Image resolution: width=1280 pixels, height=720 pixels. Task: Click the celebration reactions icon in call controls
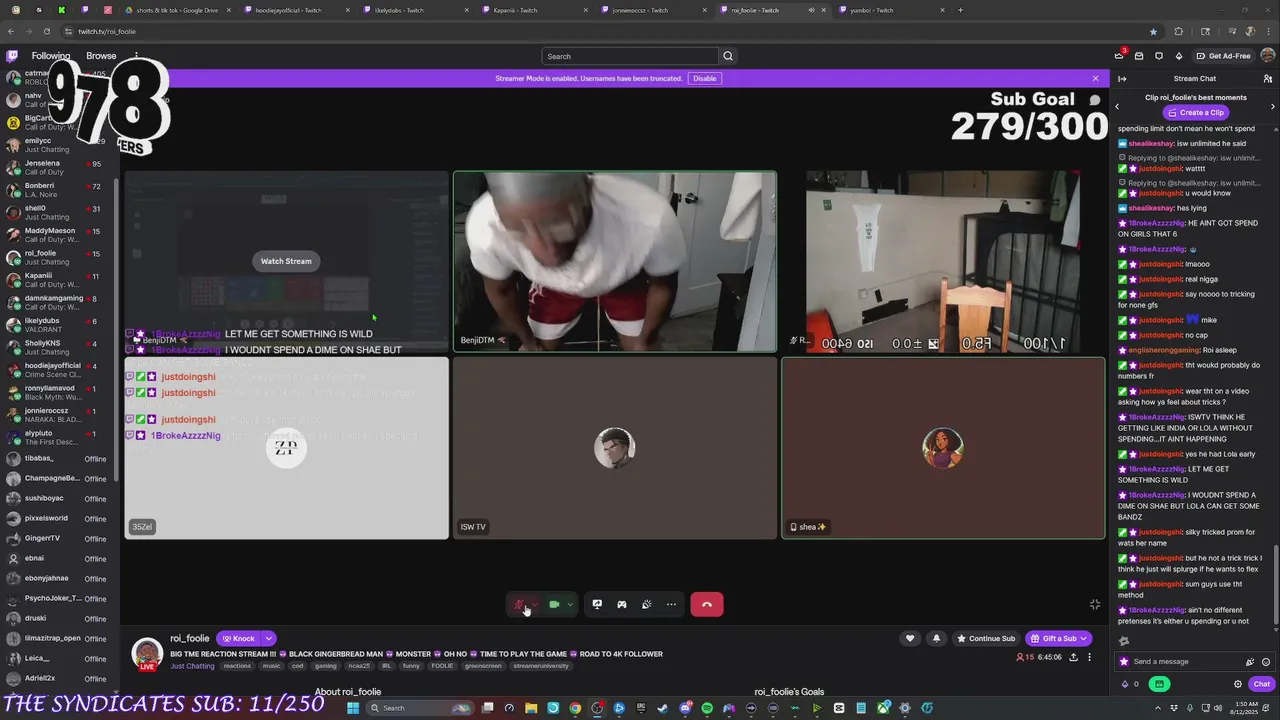647,604
